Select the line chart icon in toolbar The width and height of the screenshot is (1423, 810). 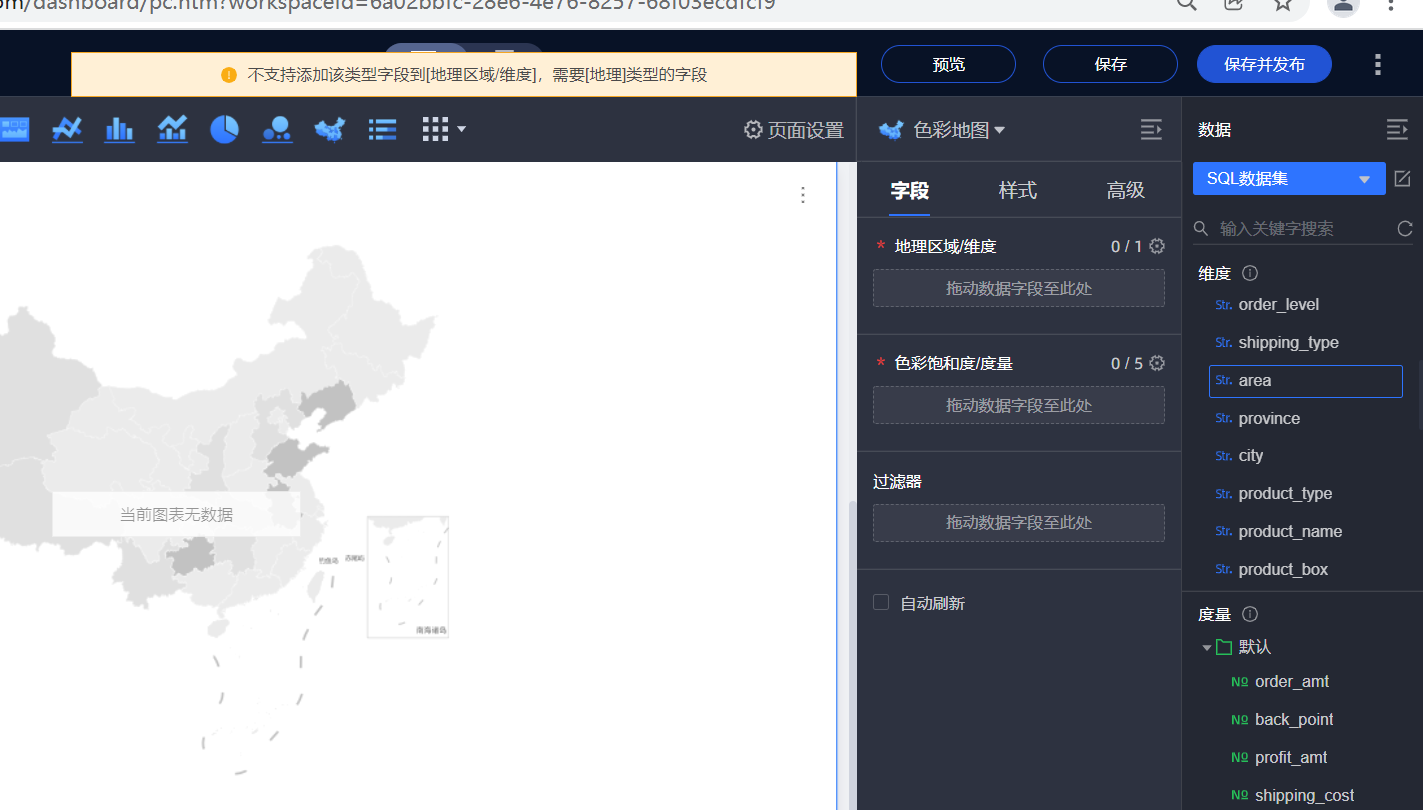67,129
